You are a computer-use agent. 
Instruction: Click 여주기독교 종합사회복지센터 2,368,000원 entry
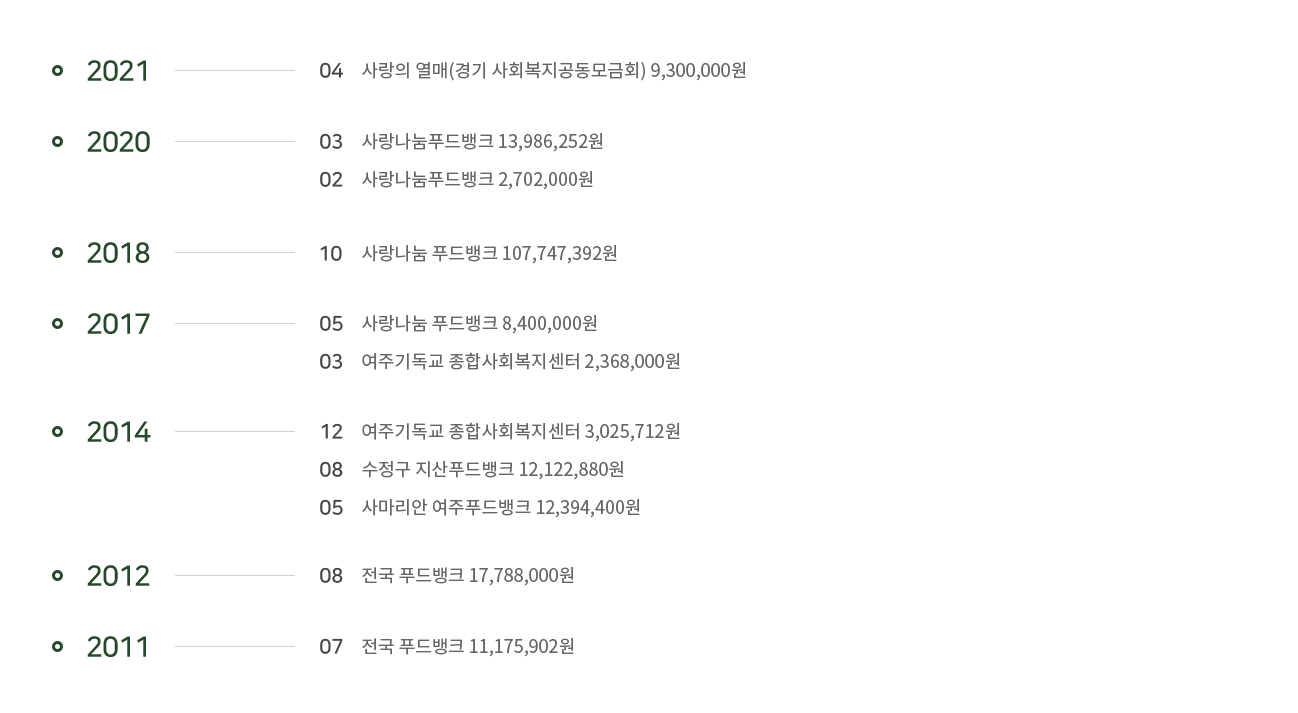[x=521, y=361]
